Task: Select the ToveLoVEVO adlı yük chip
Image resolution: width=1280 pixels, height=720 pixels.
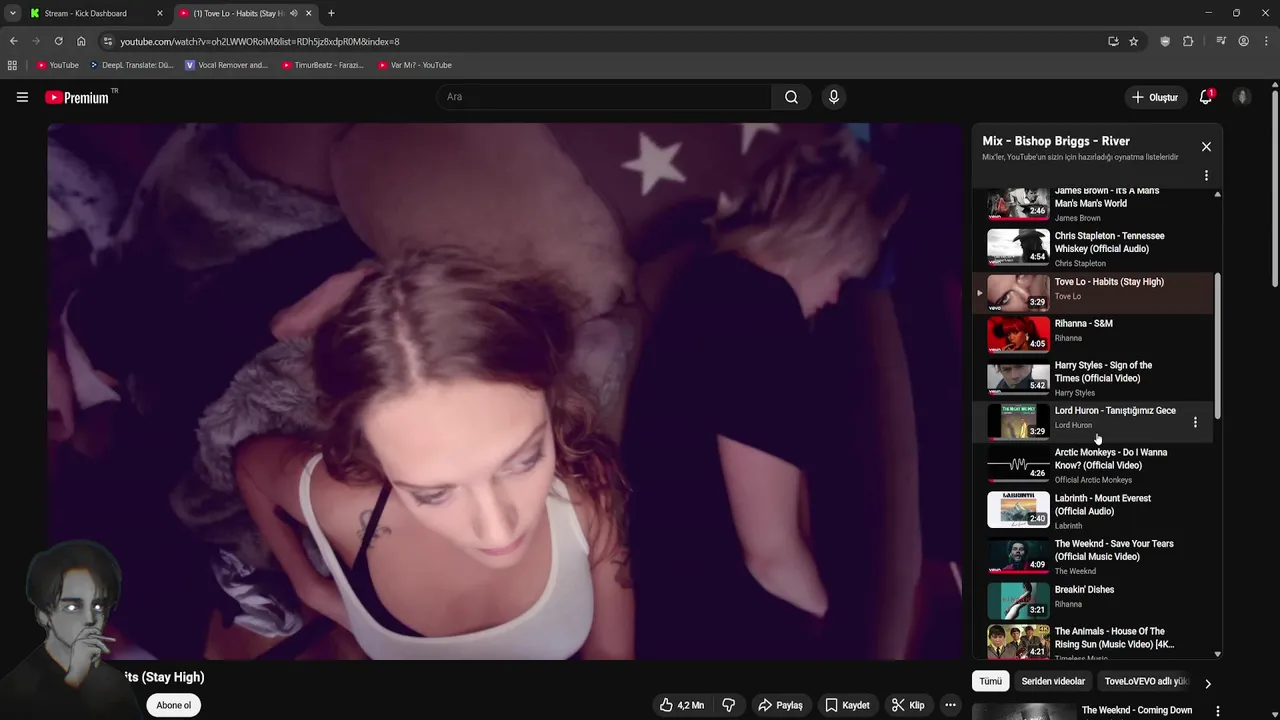Action: [x=1146, y=681]
